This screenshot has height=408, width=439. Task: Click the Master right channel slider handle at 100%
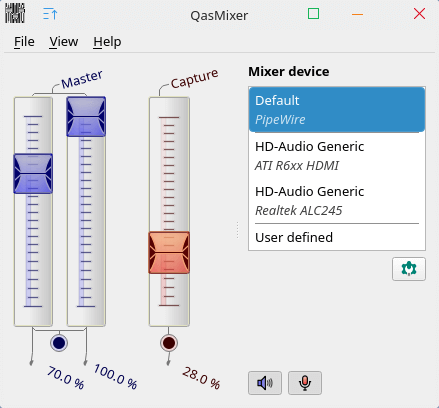86,117
